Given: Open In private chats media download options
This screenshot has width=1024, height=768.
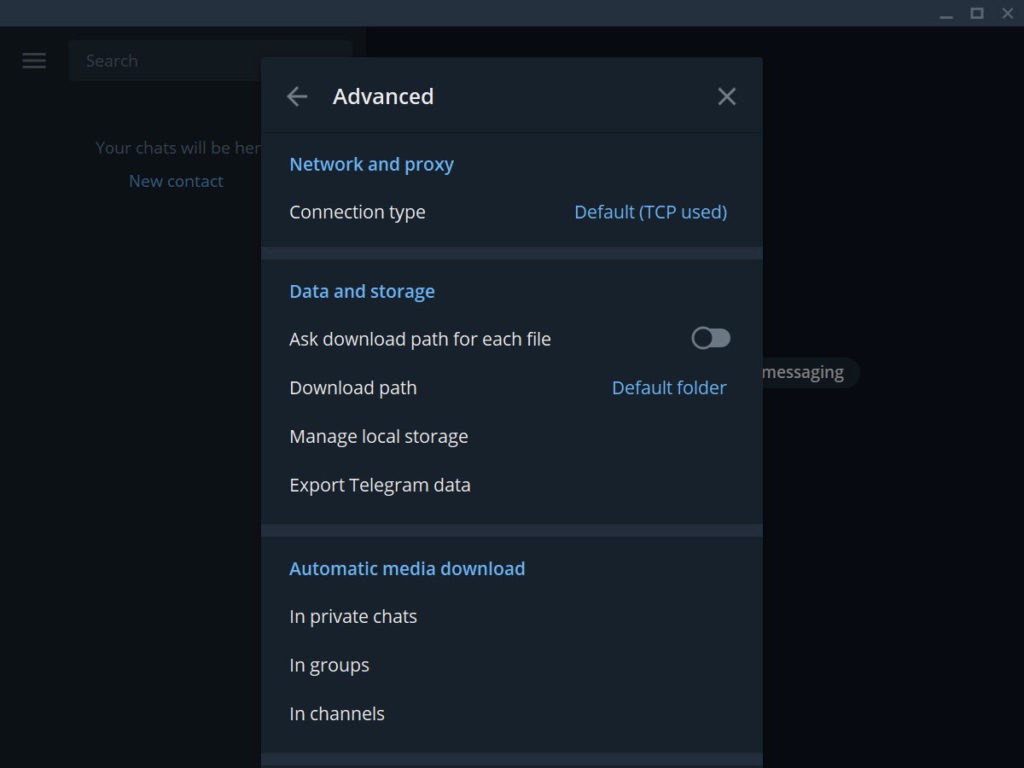Looking at the screenshot, I should coord(353,616).
